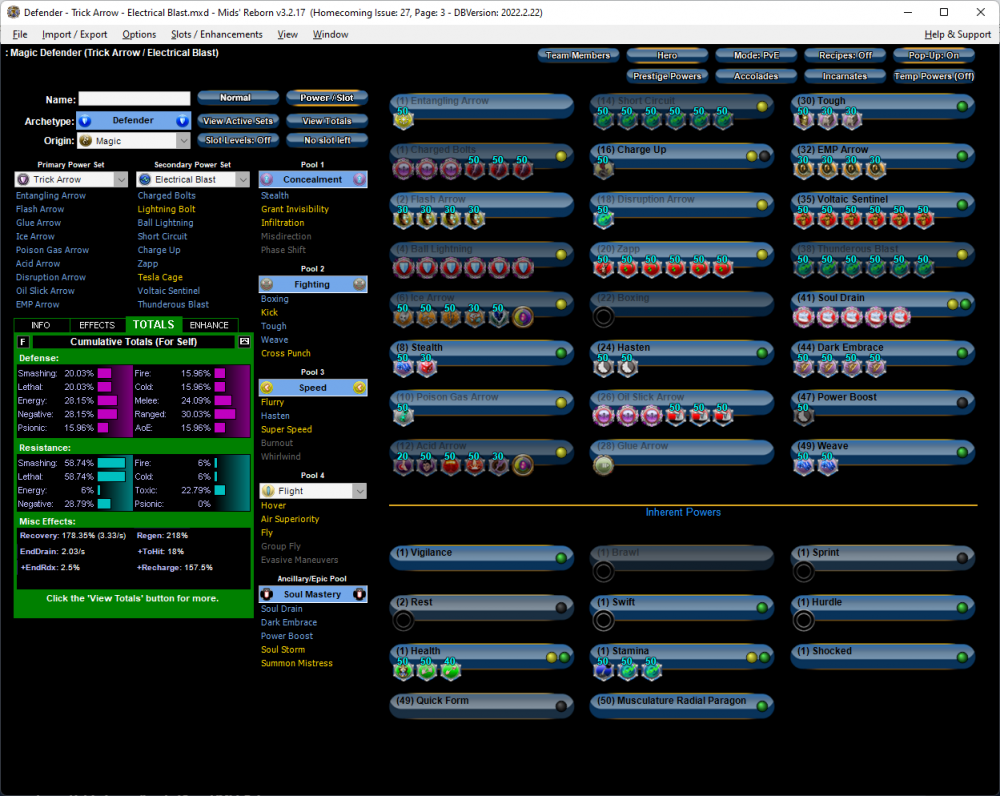The width and height of the screenshot is (1000, 796).
Task: Click the Name text field
Action: coord(134,99)
